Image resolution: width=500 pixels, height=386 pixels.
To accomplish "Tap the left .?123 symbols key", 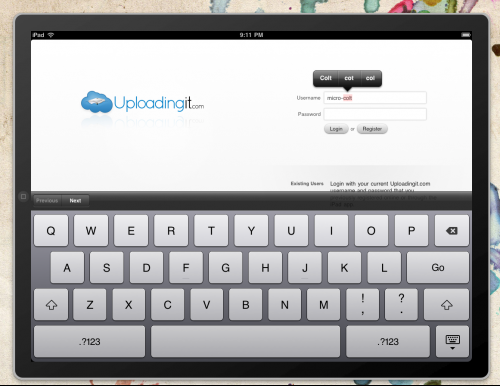I will (89, 342).
